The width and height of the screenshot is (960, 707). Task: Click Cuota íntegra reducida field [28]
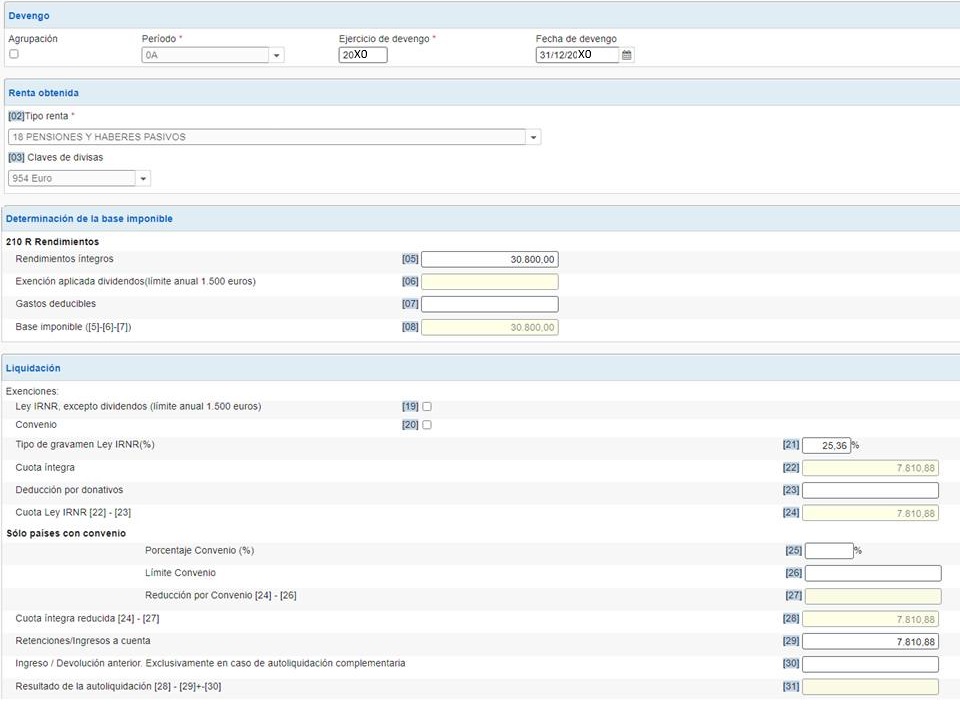click(x=871, y=619)
